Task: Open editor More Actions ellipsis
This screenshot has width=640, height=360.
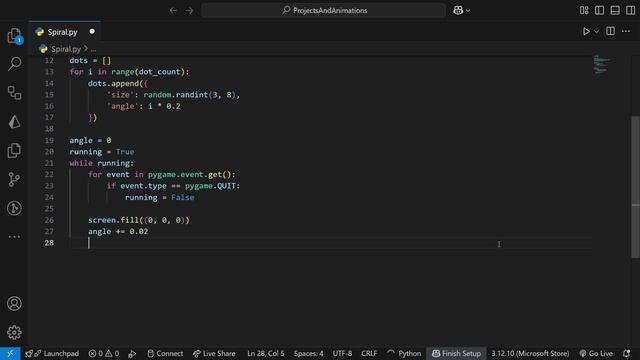Action: 626,31
